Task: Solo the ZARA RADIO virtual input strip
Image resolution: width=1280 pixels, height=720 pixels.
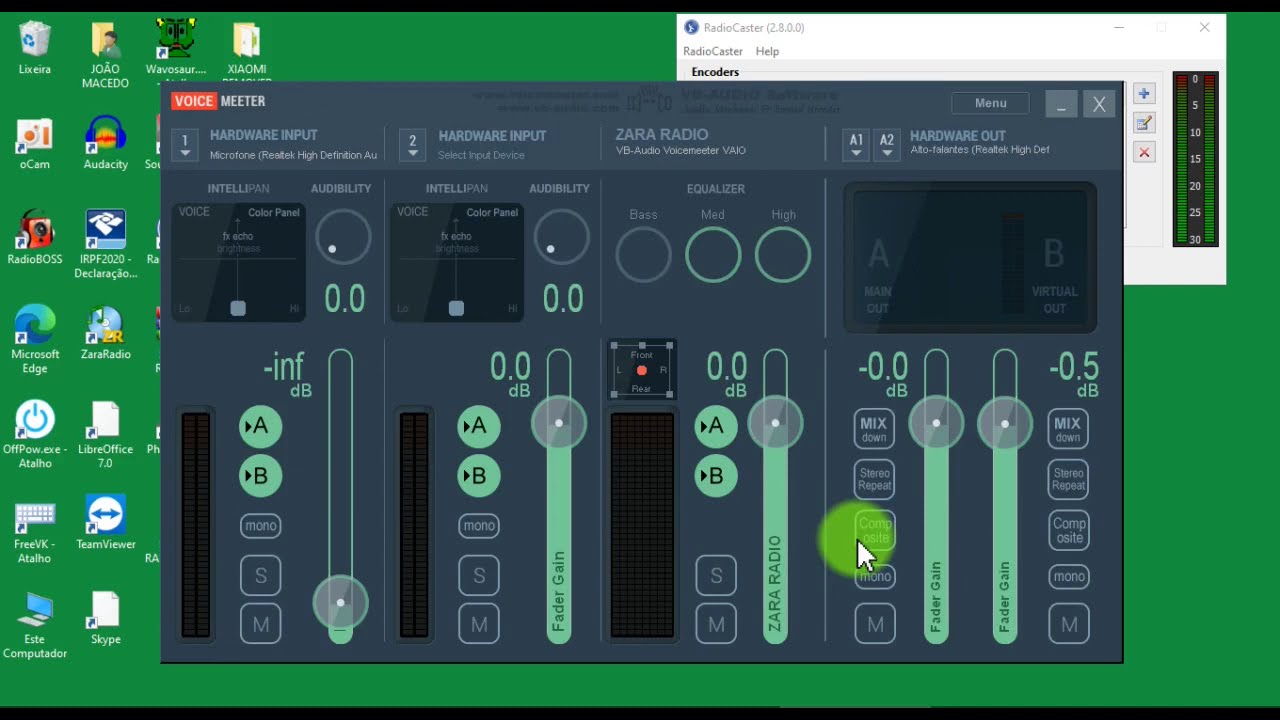Action: 716,575
